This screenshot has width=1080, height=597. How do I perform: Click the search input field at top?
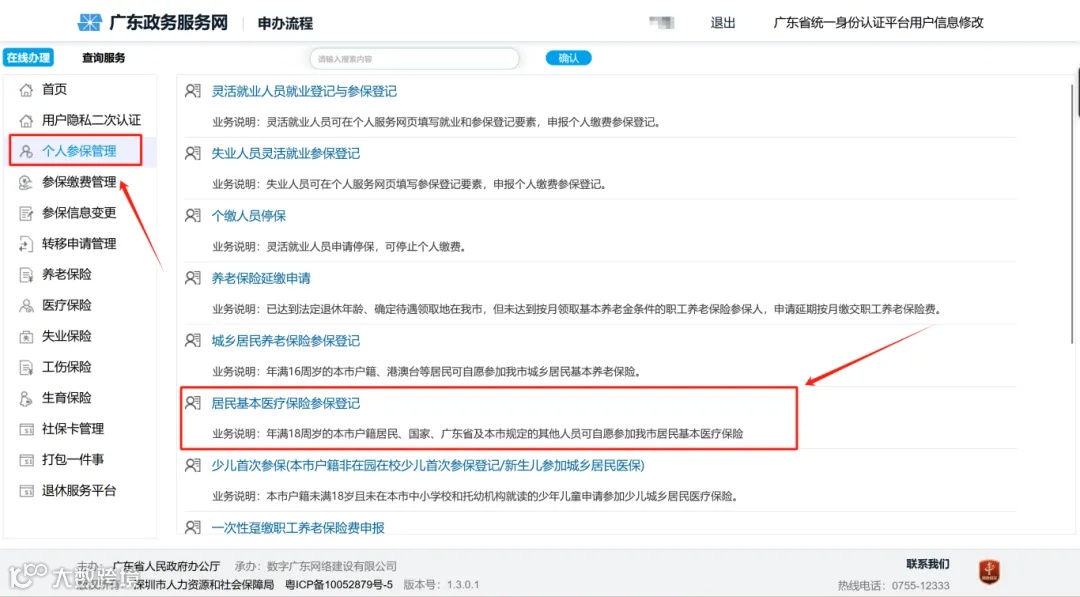pos(413,58)
